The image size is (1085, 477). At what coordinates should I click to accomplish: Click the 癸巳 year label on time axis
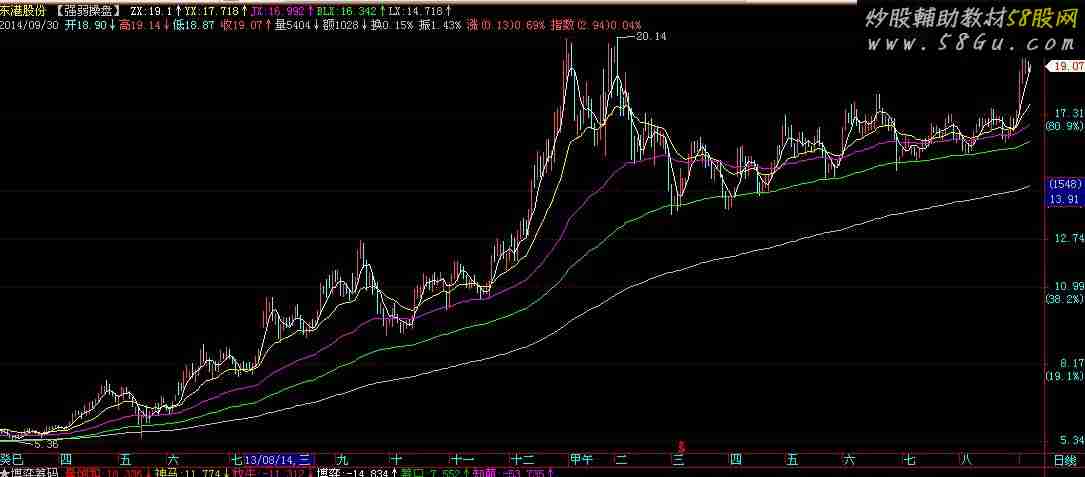12,459
